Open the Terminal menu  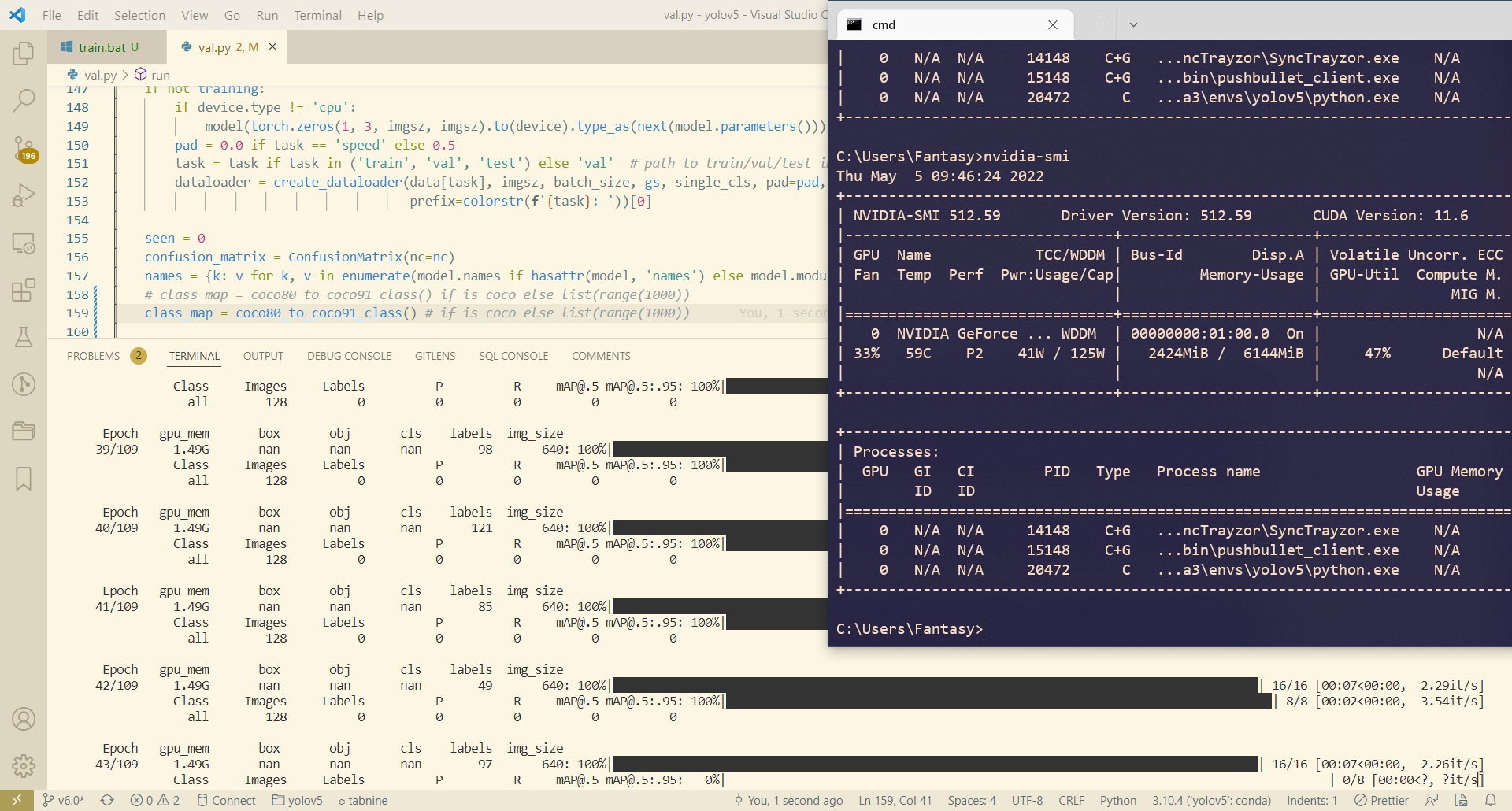(x=317, y=15)
